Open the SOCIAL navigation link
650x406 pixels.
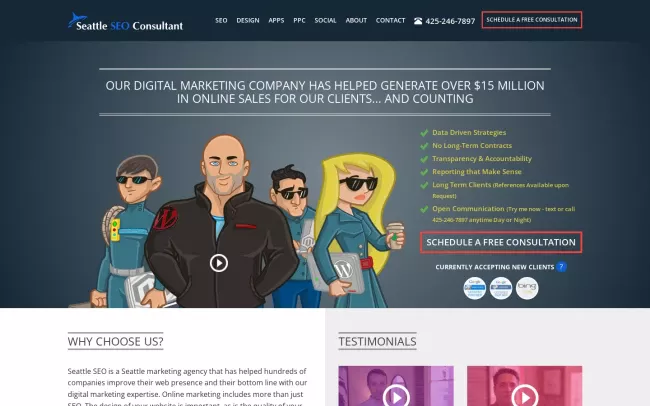pos(325,20)
